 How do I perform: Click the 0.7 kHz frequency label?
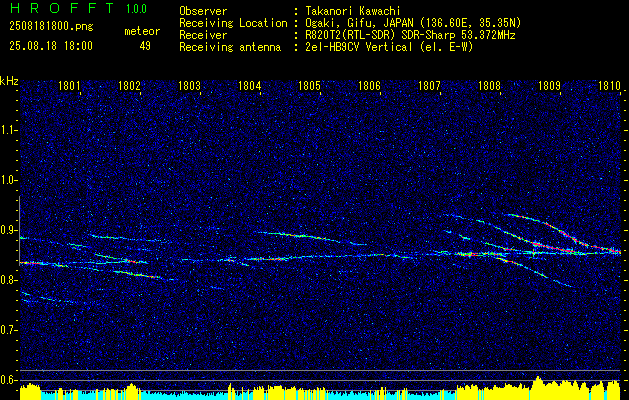(x=8, y=330)
